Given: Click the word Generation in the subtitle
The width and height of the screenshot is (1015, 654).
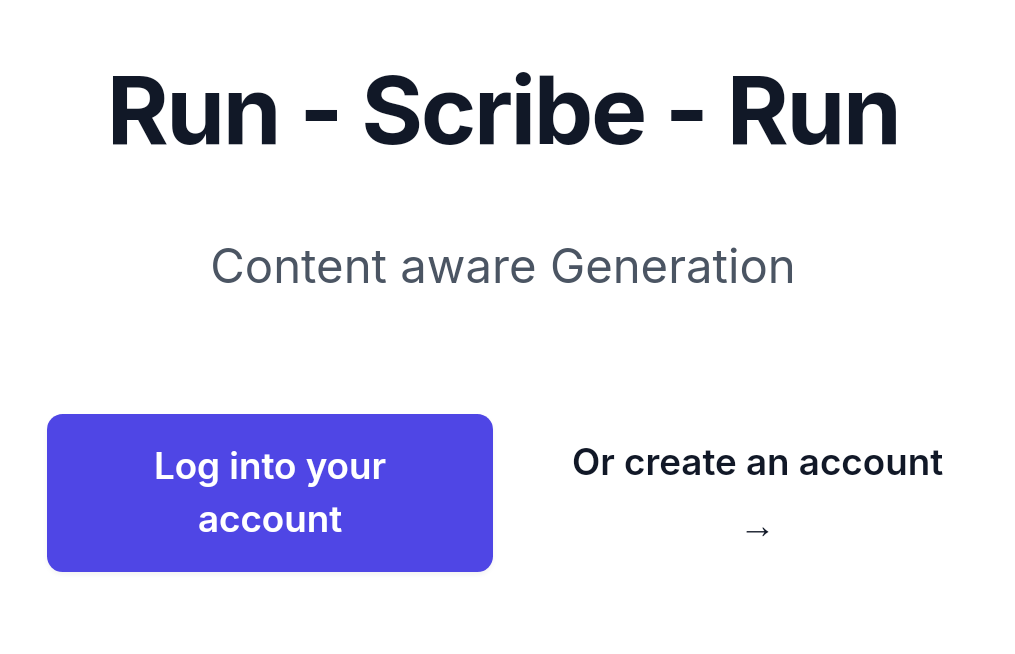Looking at the screenshot, I should (x=673, y=266).
